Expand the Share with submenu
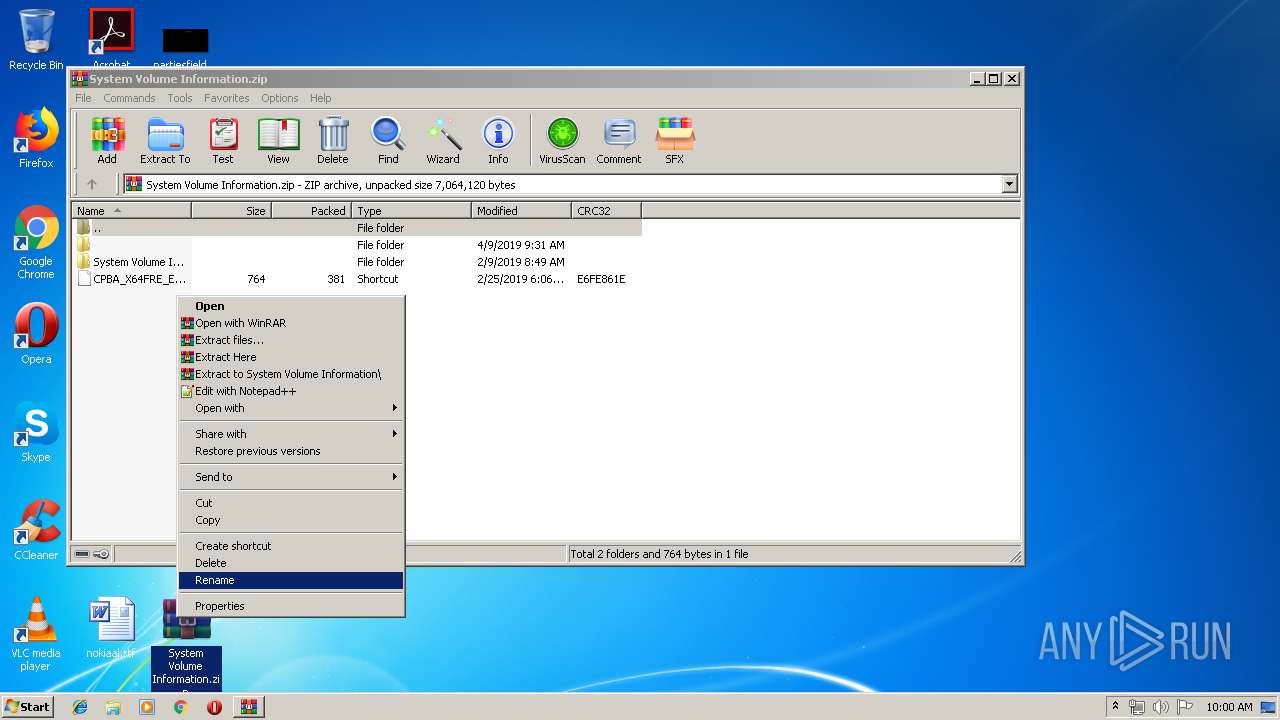The height and width of the screenshot is (720, 1280). 290,434
